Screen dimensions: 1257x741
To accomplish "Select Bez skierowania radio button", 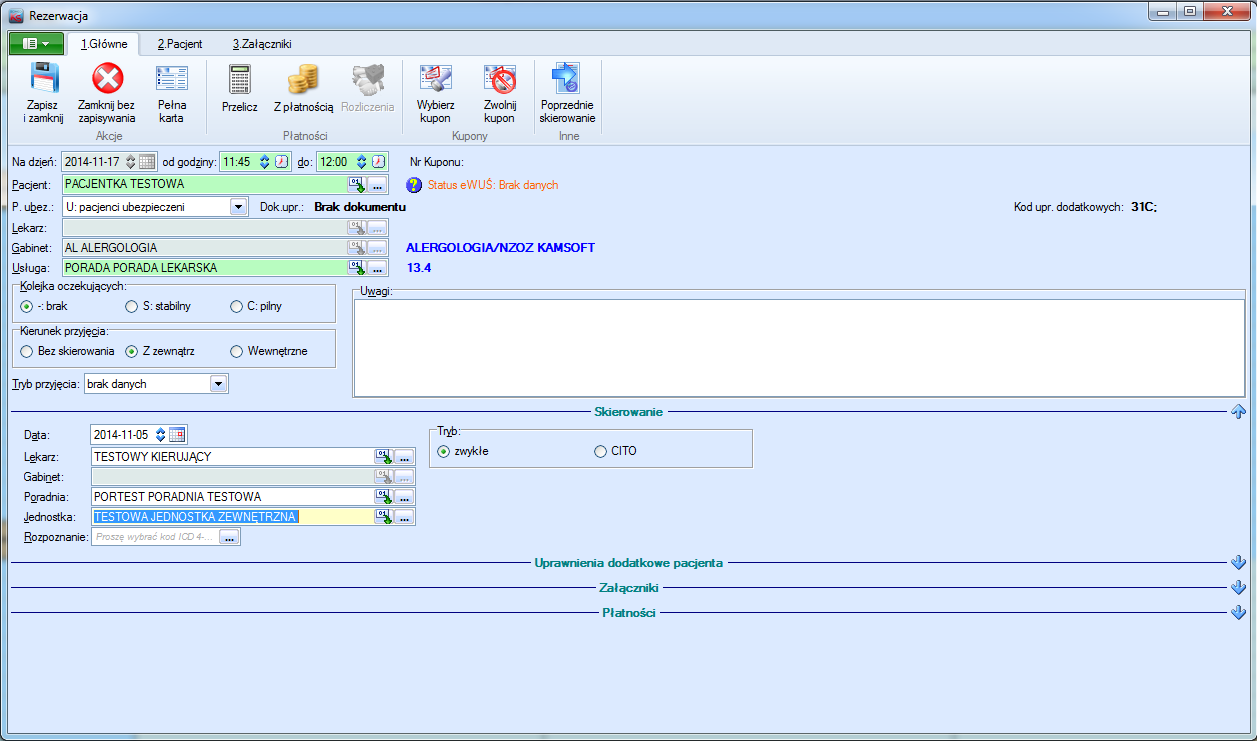I will point(27,352).
